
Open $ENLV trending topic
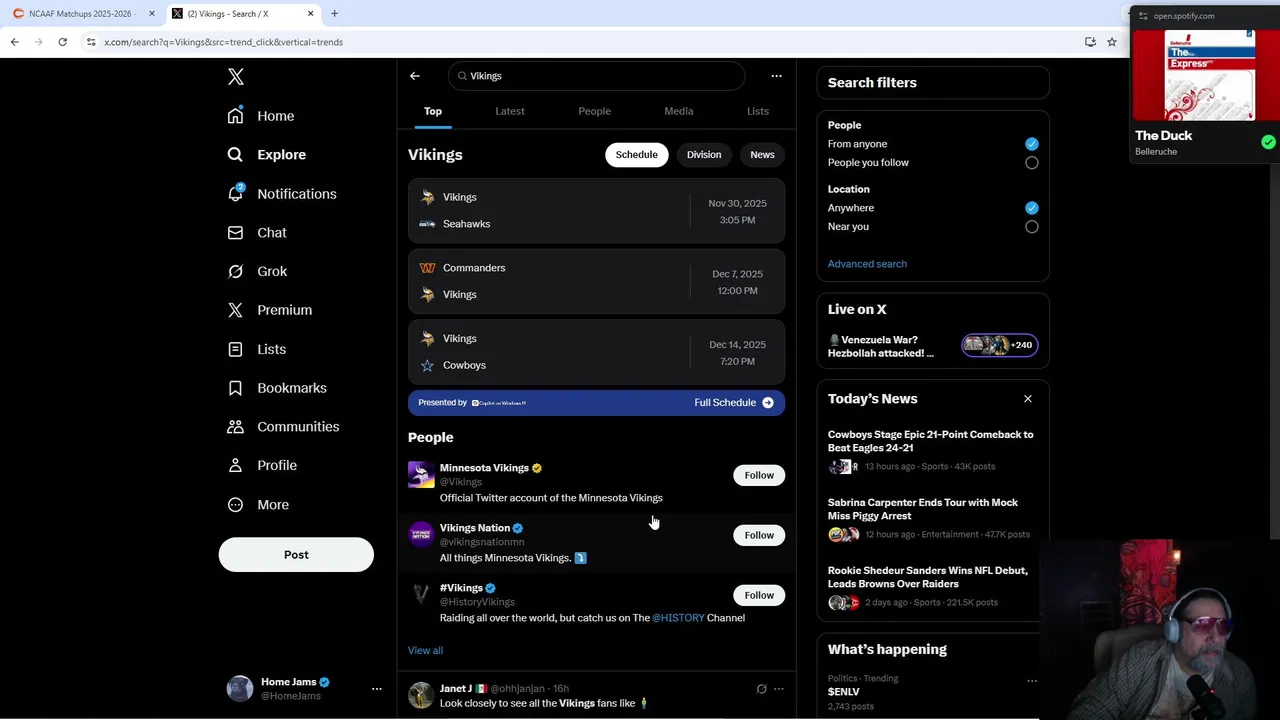[843, 692]
